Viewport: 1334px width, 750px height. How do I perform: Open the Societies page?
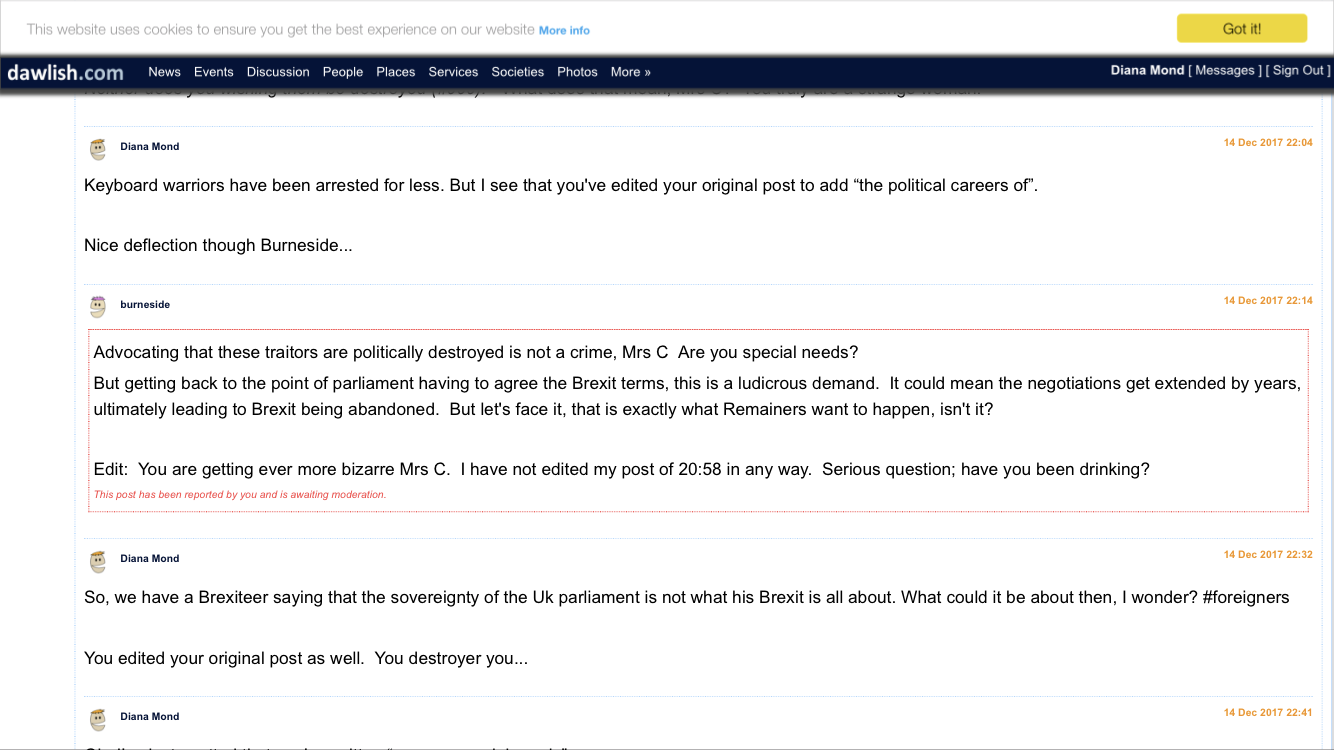coord(517,72)
